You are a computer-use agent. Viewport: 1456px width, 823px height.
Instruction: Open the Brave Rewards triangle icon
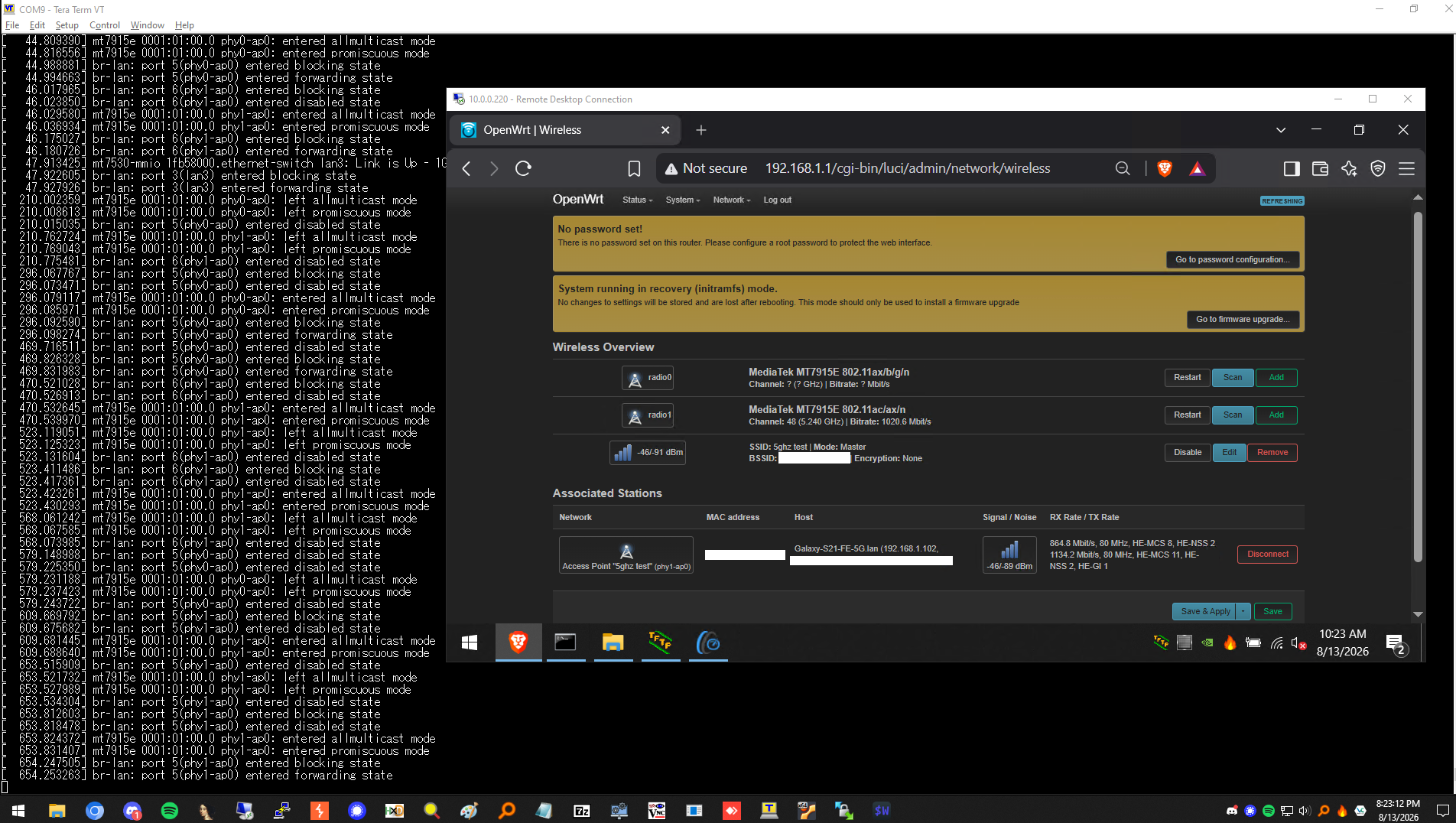[x=1197, y=168]
